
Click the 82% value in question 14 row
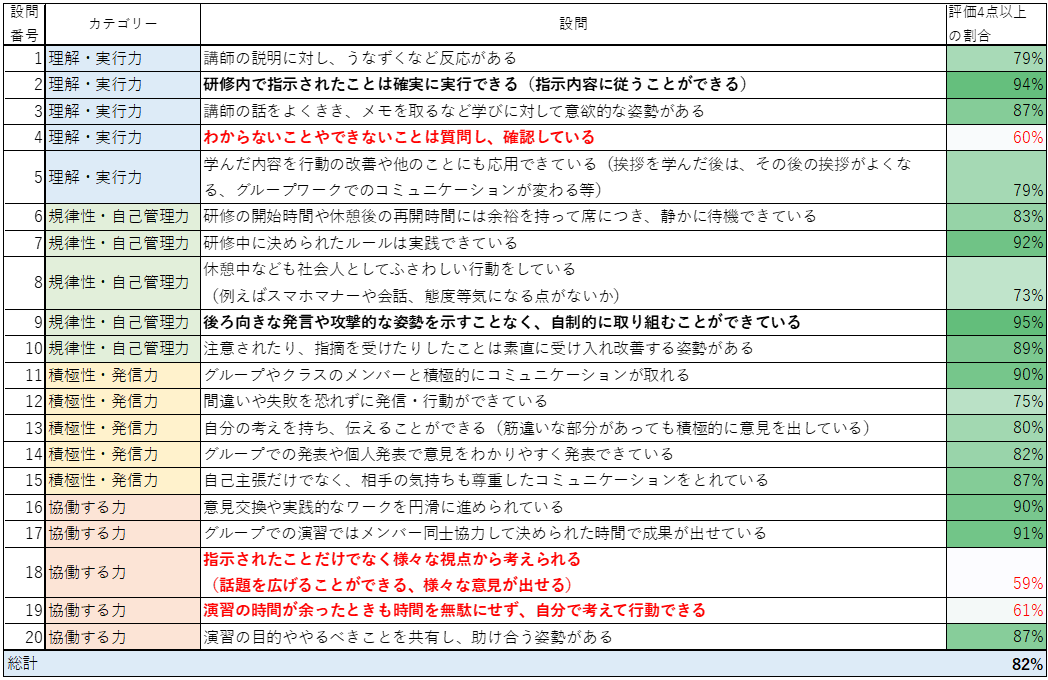996,454
